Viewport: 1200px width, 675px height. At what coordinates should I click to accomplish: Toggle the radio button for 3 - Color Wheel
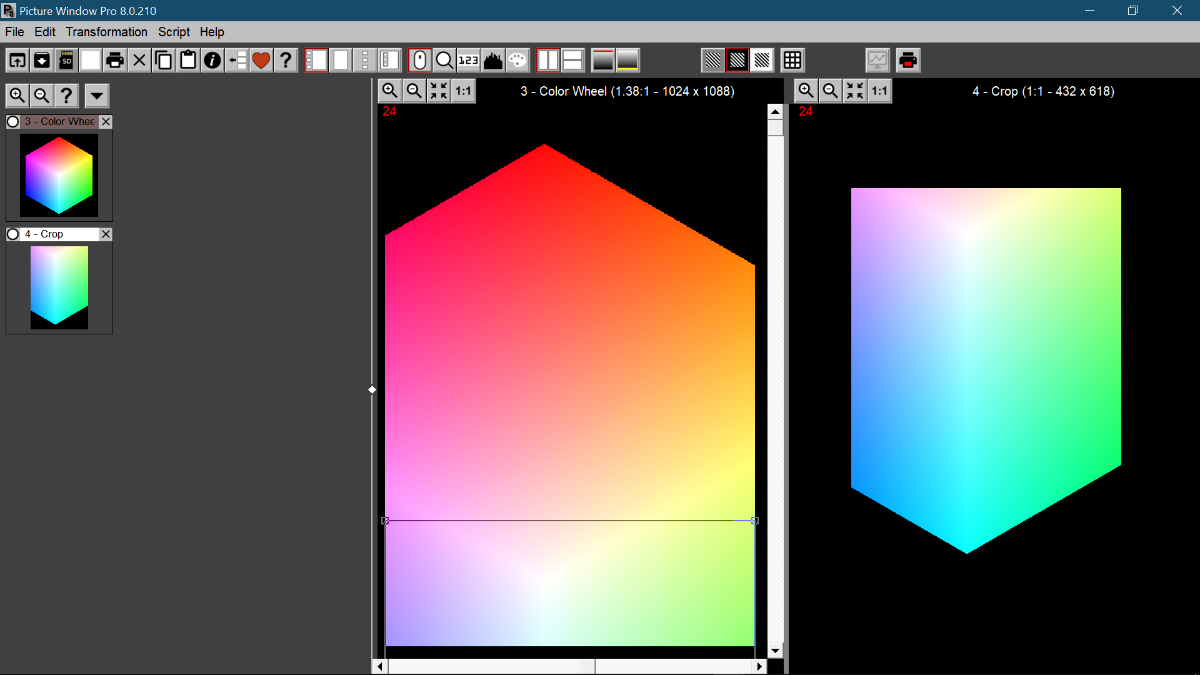coord(13,122)
